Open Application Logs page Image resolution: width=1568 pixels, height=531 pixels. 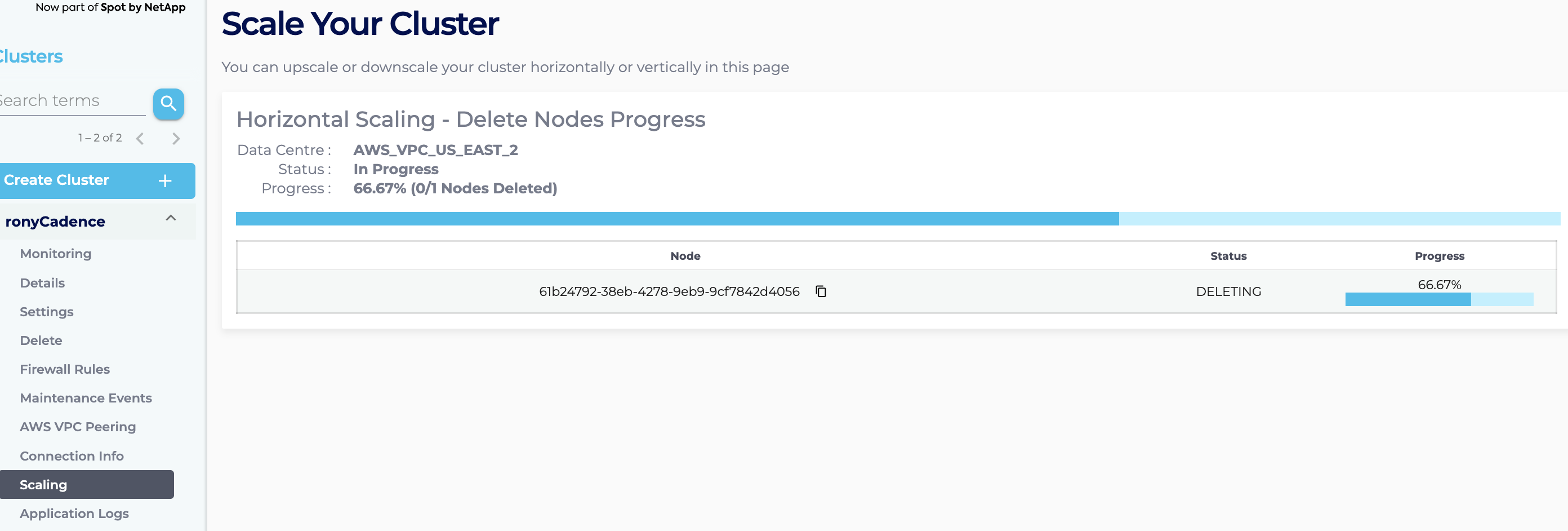click(74, 514)
